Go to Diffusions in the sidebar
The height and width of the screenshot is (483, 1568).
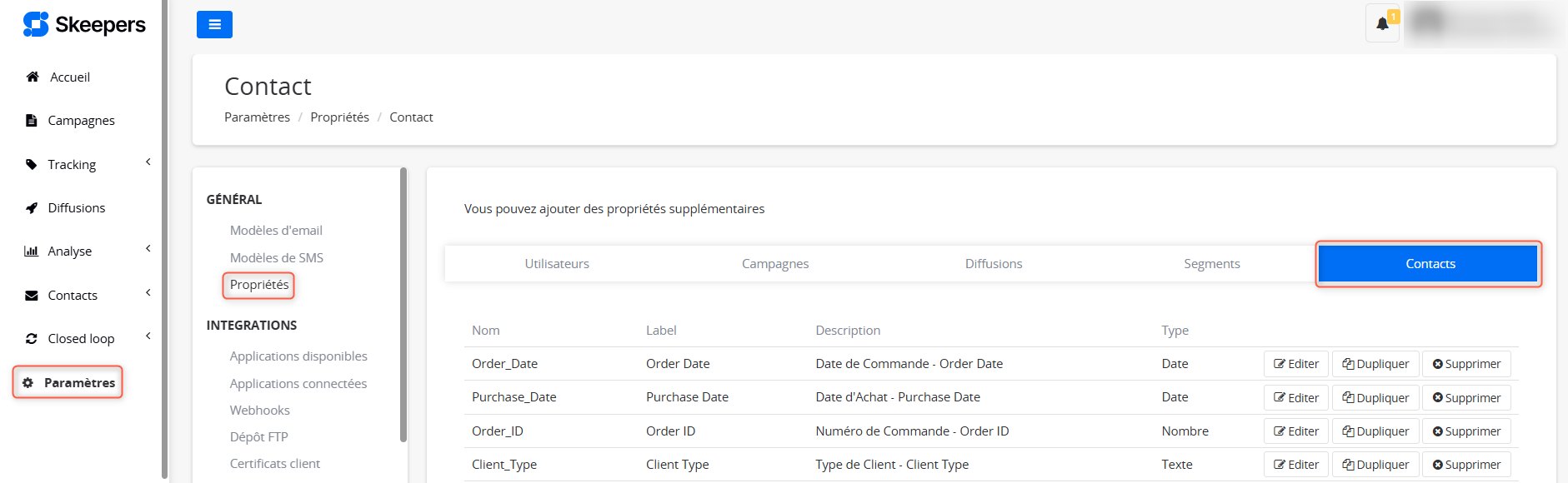77,208
